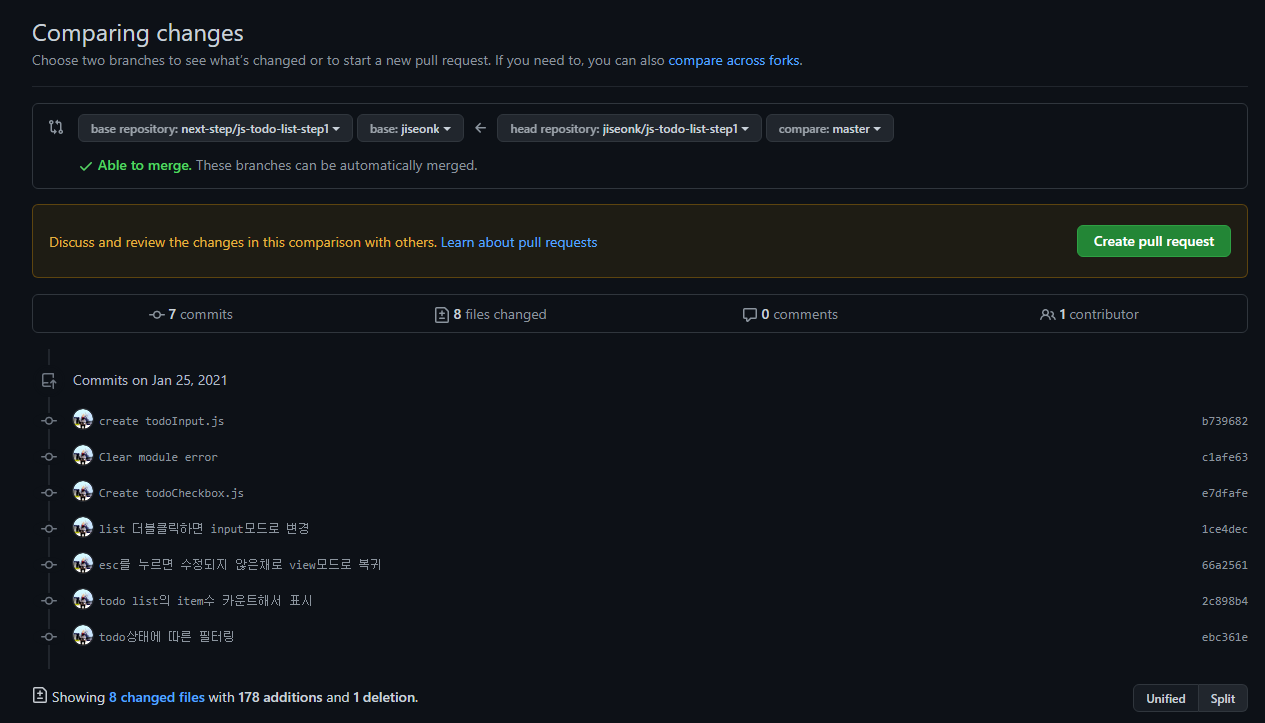Open the base repository dropdown

click(215, 128)
